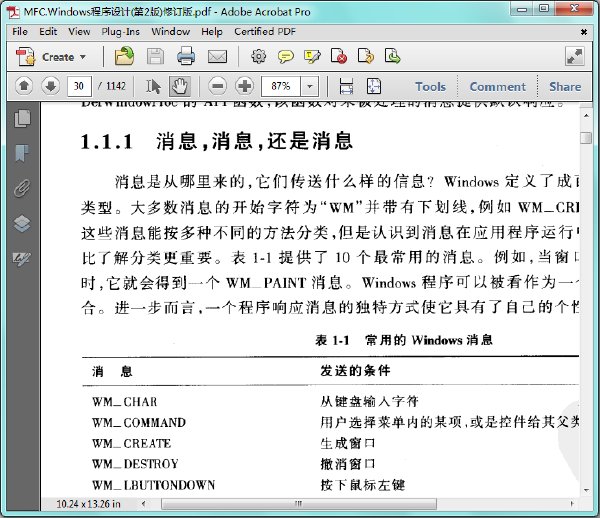Image resolution: width=600 pixels, height=518 pixels.
Task: Minimize the Acrobat window
Action: tap(522, 9)
